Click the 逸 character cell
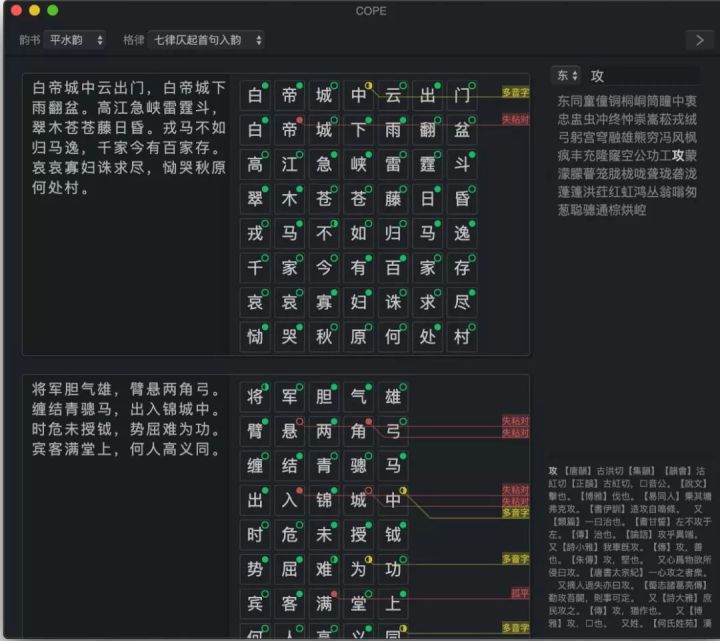The image size is (720, 641). [462, 233]
